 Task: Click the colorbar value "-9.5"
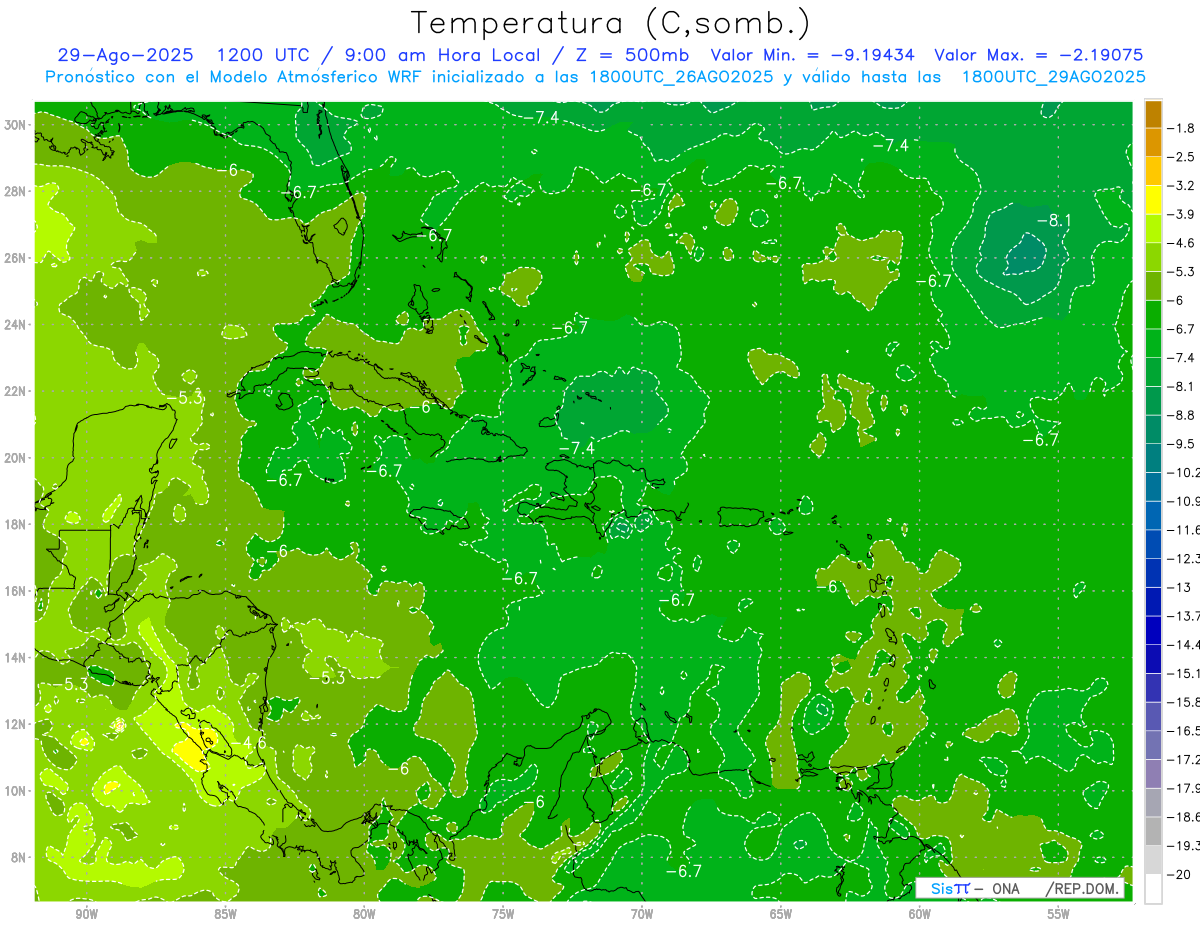(1182, 444)
